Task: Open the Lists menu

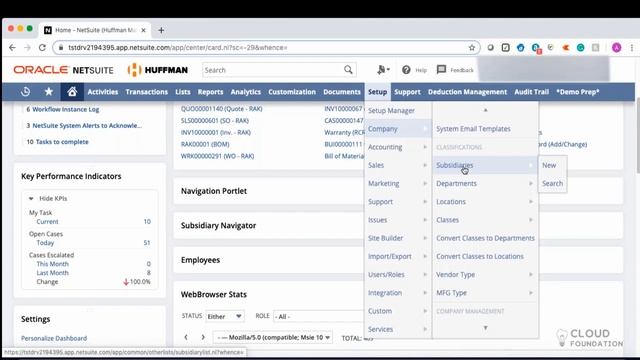Action: tap(183, 92)
